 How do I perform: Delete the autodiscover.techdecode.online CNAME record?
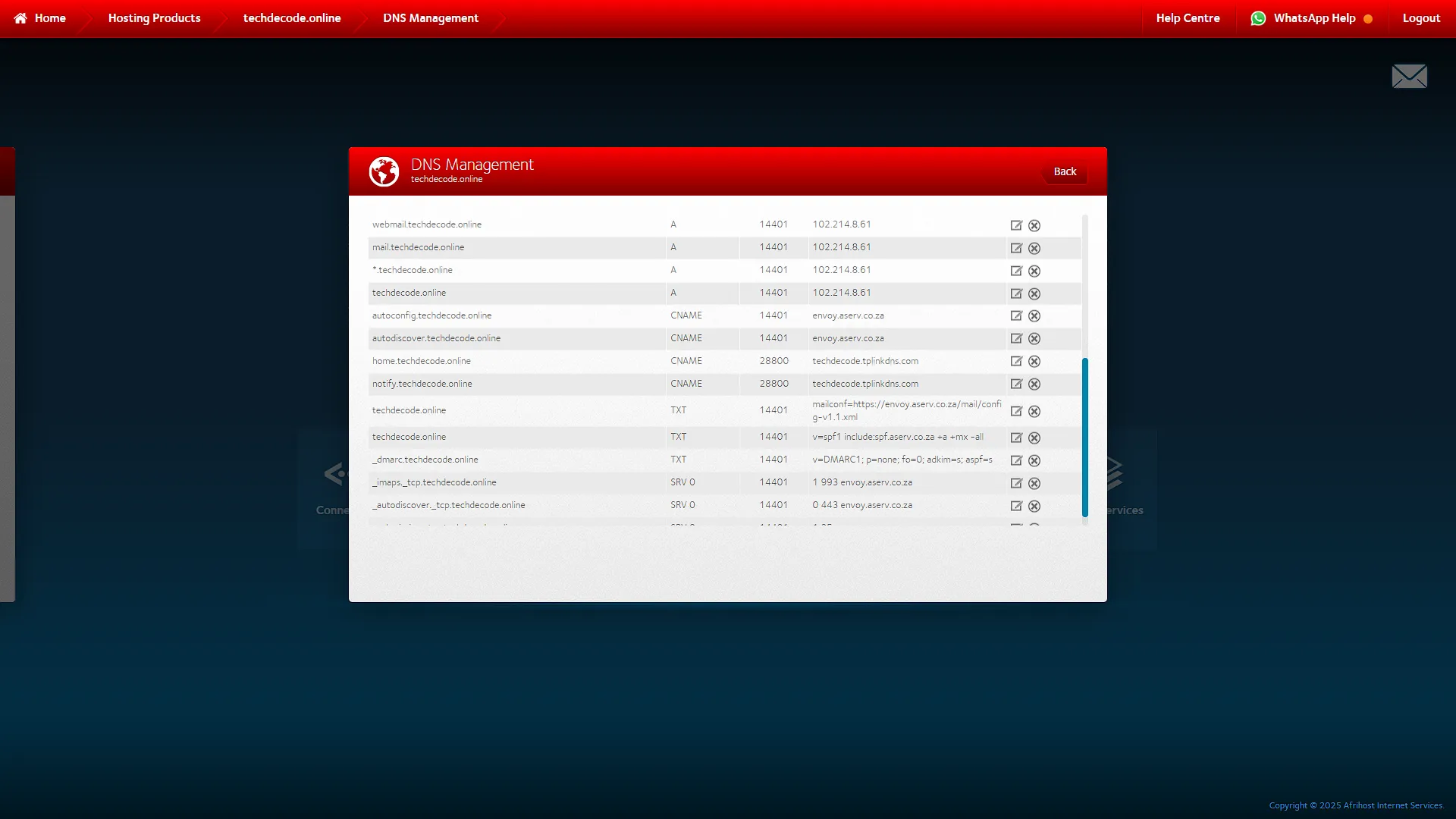click(1034, 338)
